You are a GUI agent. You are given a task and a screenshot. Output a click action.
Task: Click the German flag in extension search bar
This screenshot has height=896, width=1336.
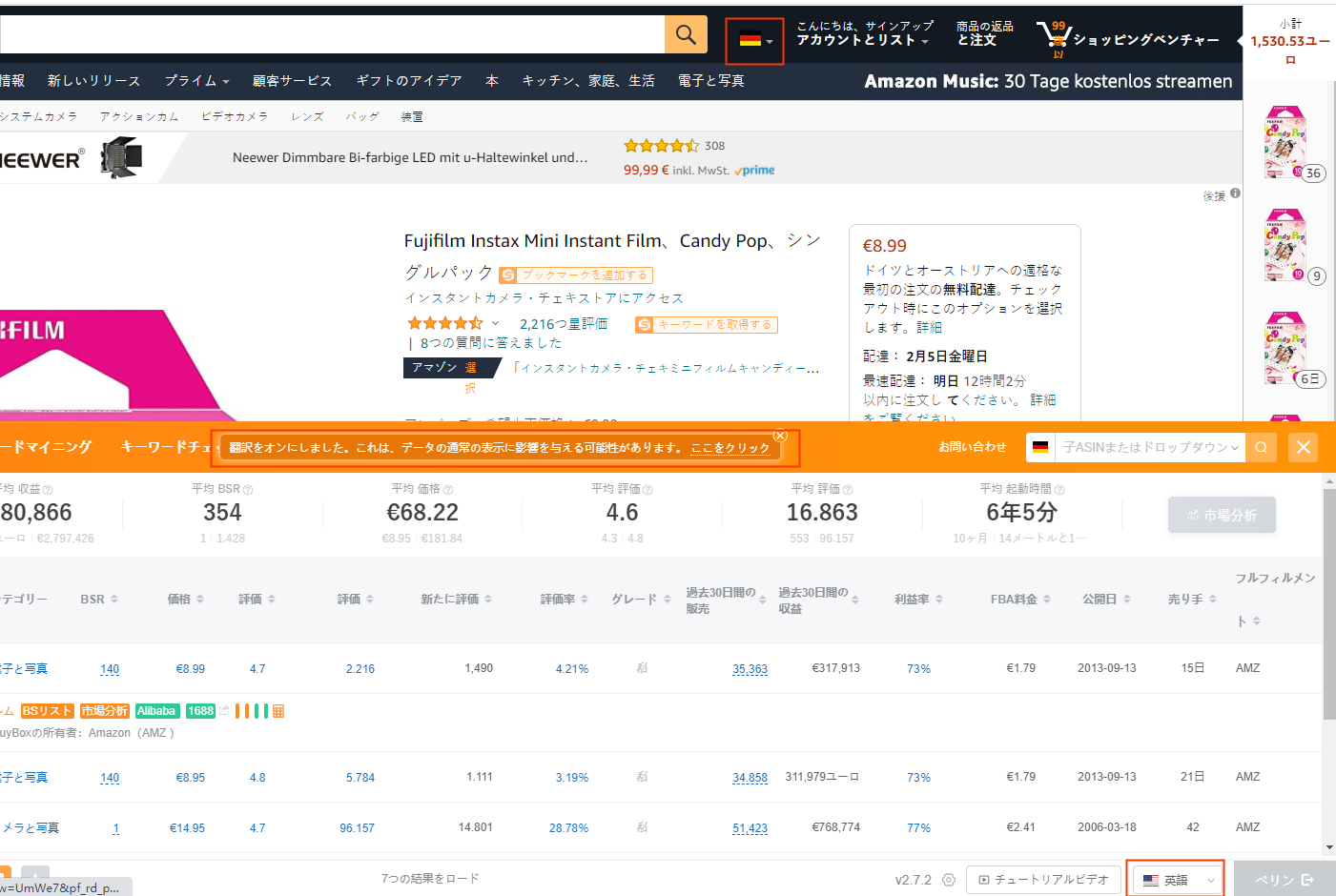pos(1040,447)
